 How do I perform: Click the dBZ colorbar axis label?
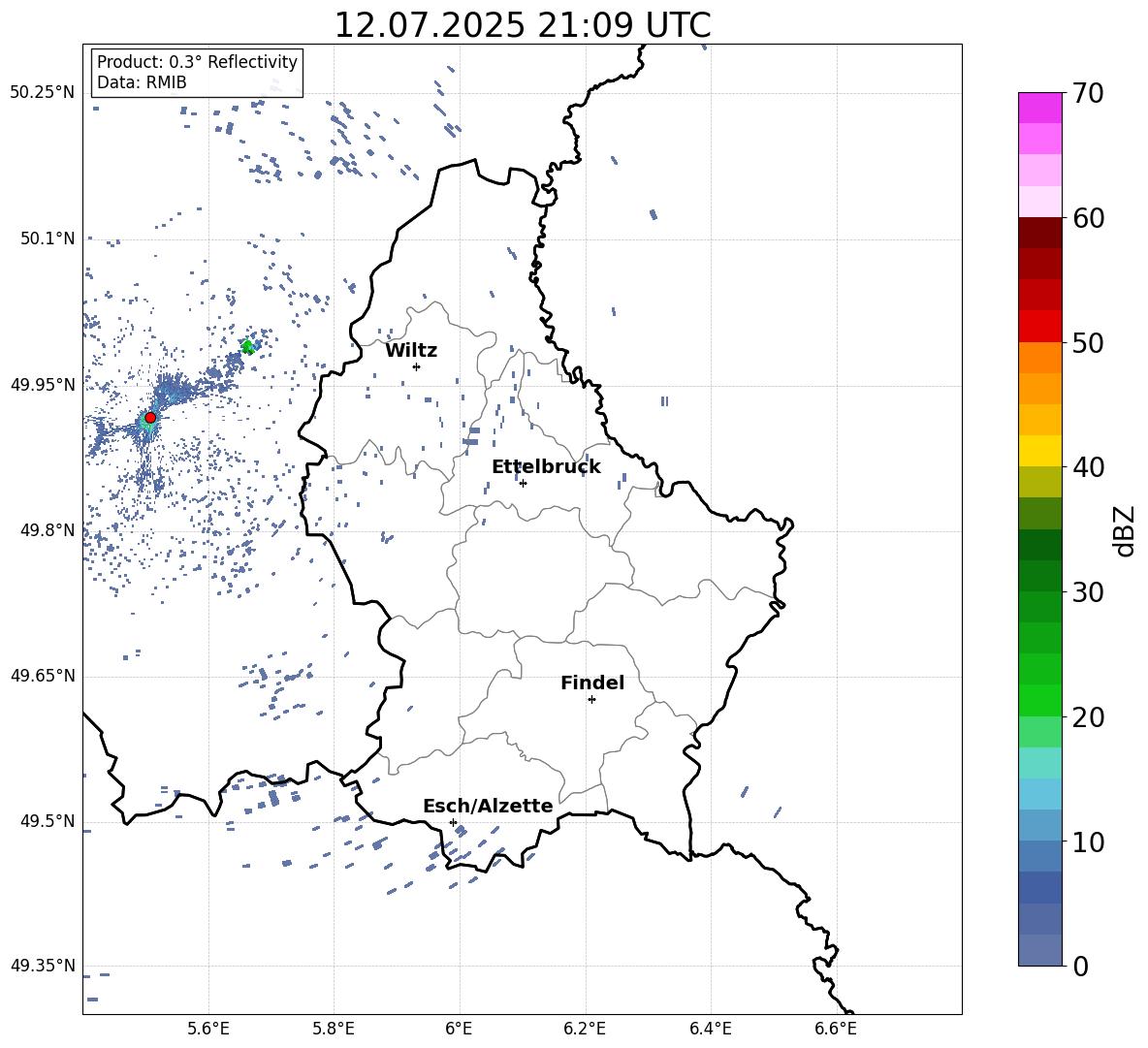(1125, 530)
